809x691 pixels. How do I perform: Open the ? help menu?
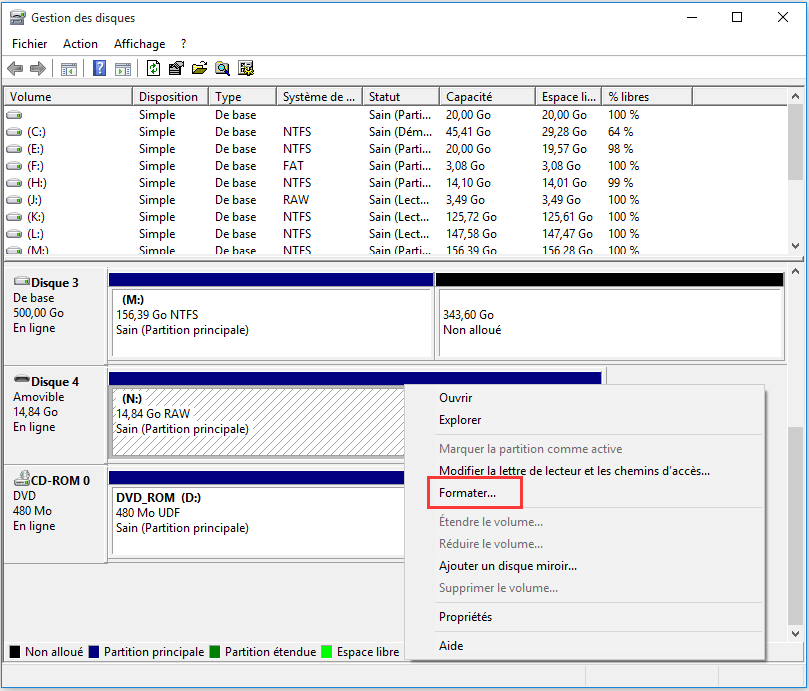[x=183, y=44]
